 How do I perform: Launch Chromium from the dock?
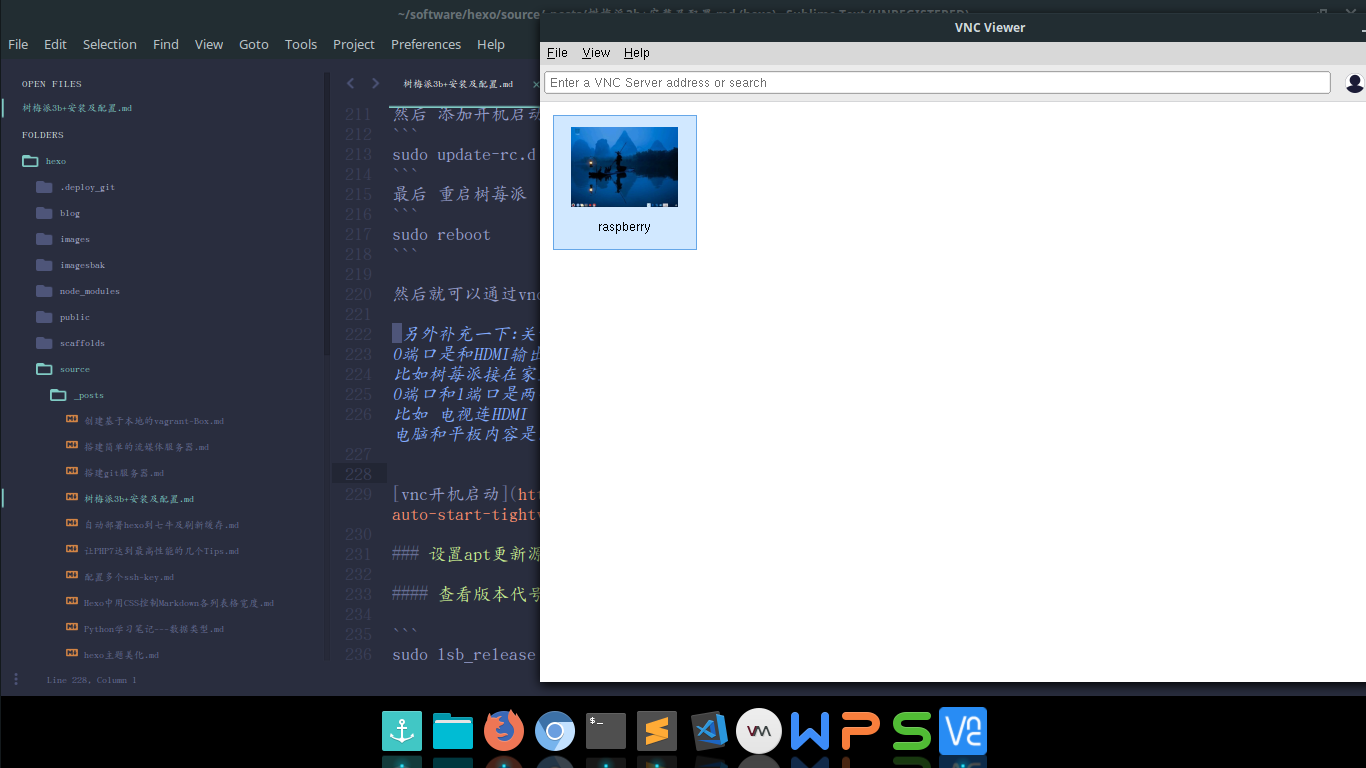tap(555, 731)
